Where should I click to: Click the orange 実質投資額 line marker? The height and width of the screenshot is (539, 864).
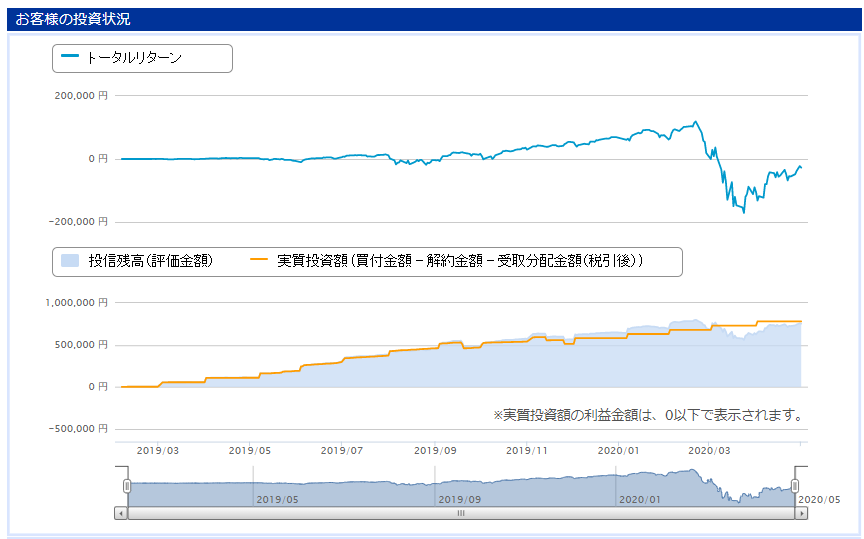click(x=259, y=259)
